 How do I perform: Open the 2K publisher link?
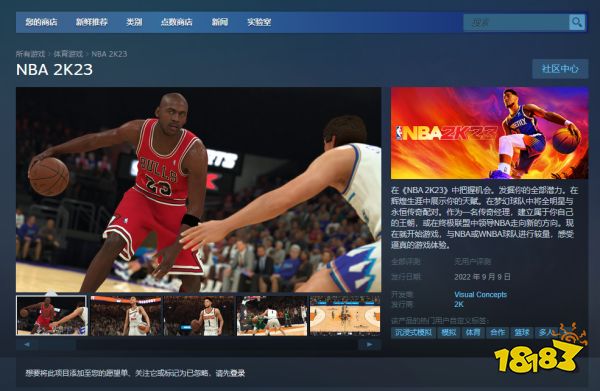[459, 305]
